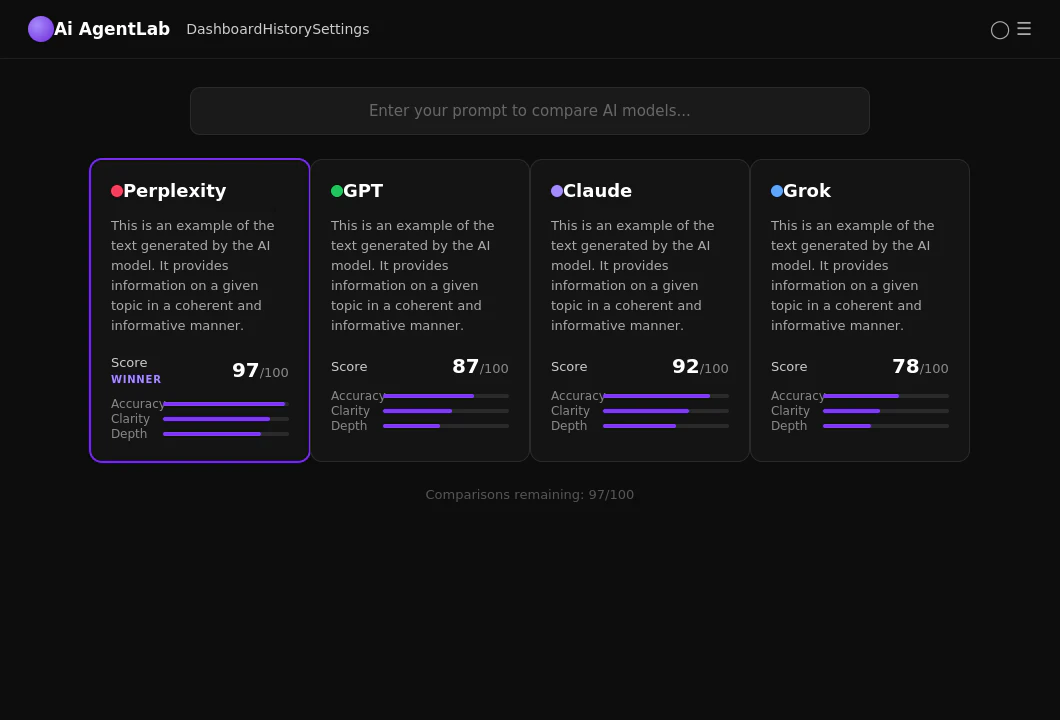This screenshot has height=720, width=1060.
Task: Select the GPT card title
Action: [363, 191]
